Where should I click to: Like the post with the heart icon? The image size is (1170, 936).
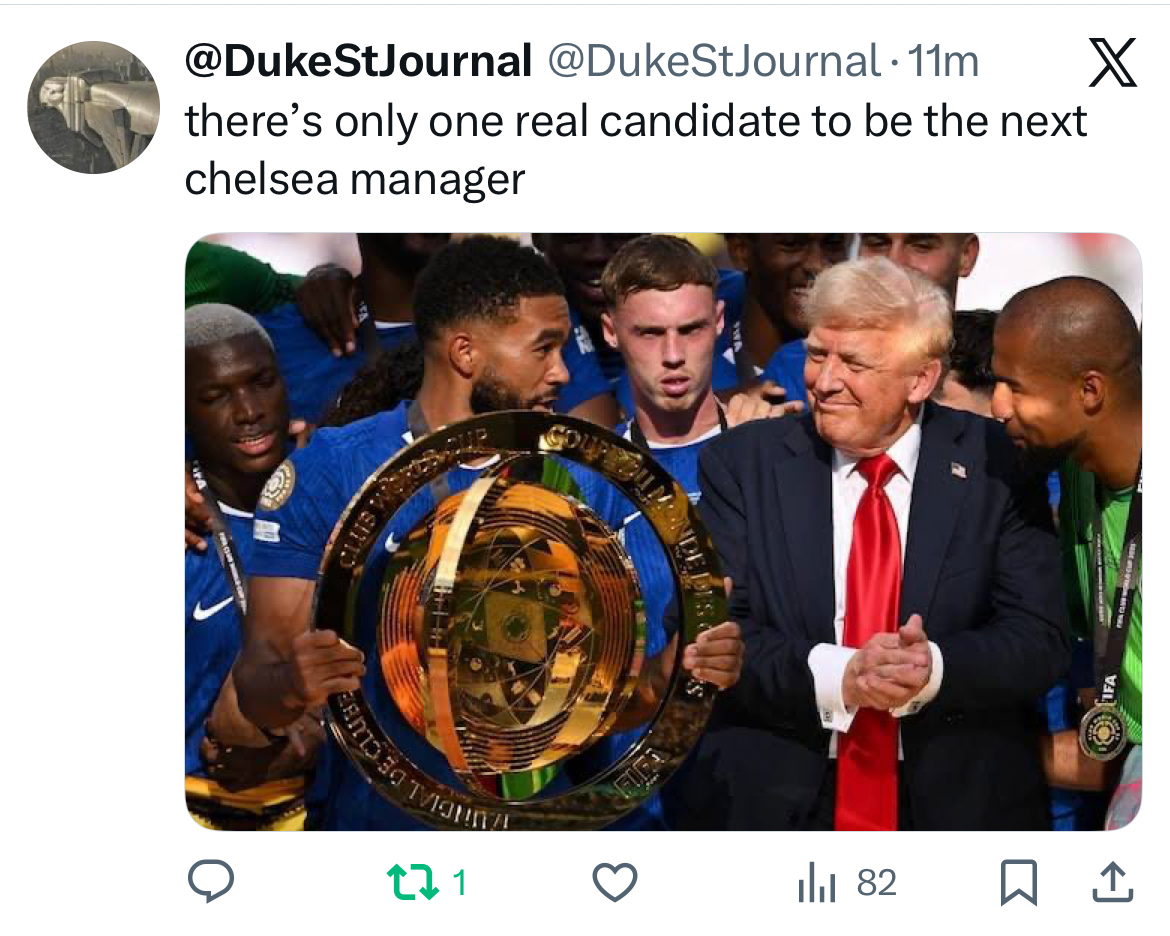[615, 882]
